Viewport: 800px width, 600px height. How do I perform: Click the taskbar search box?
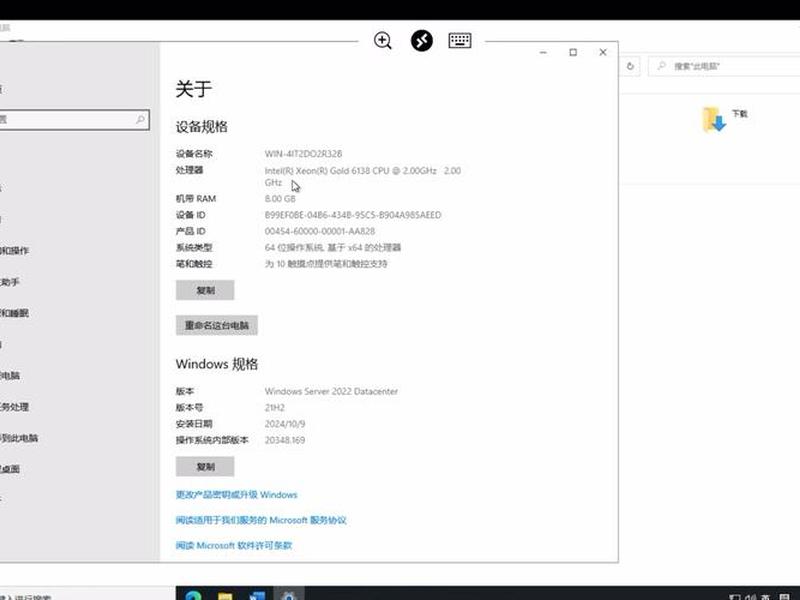click(x=87, y=595)
